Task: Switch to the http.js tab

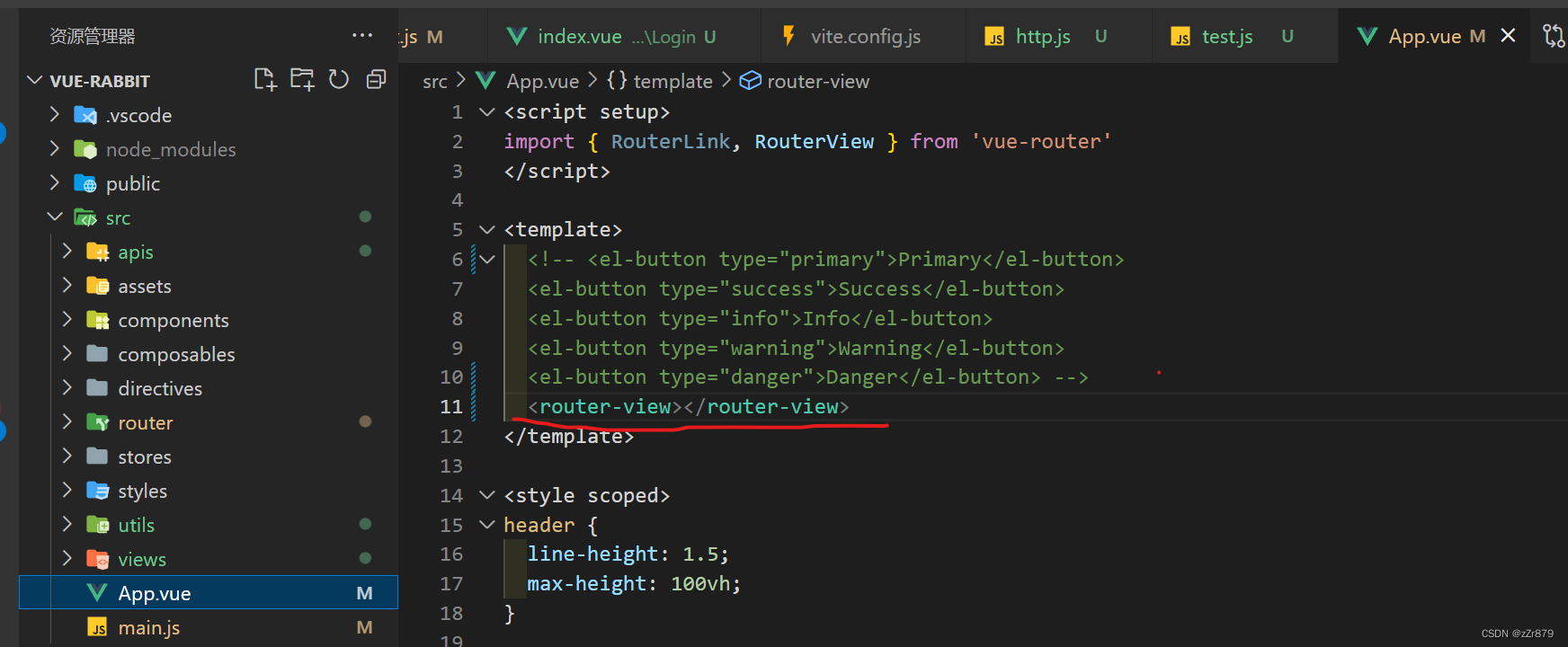Action: pyautogui.click(x=1059, y=36)
